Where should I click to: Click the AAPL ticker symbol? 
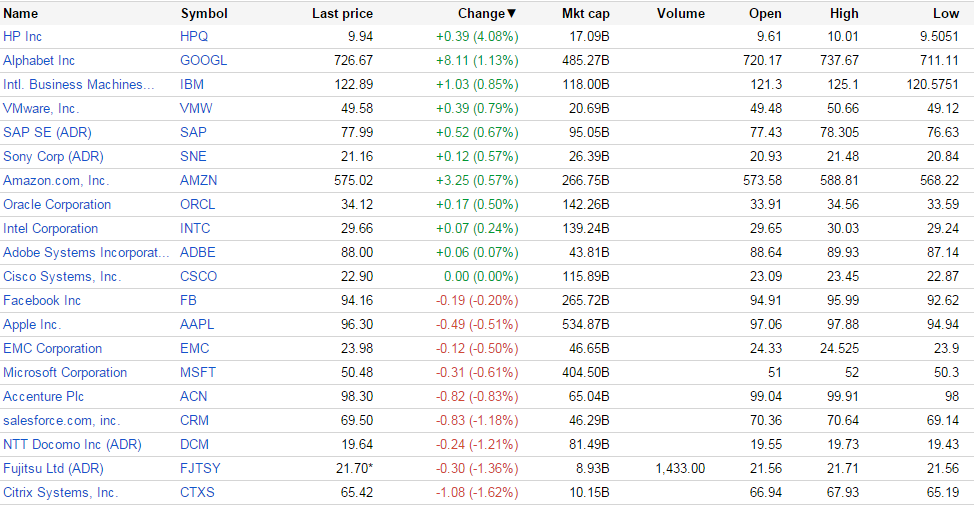pos(197,325)
